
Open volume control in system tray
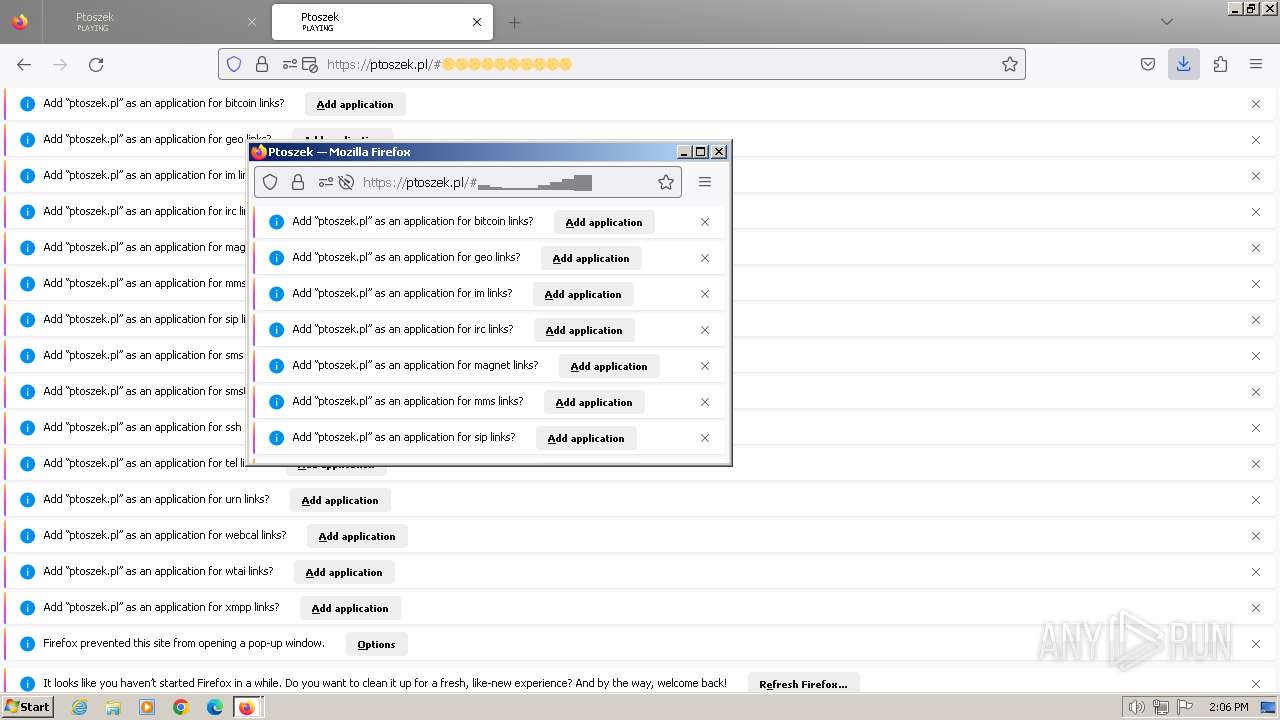1137,707
